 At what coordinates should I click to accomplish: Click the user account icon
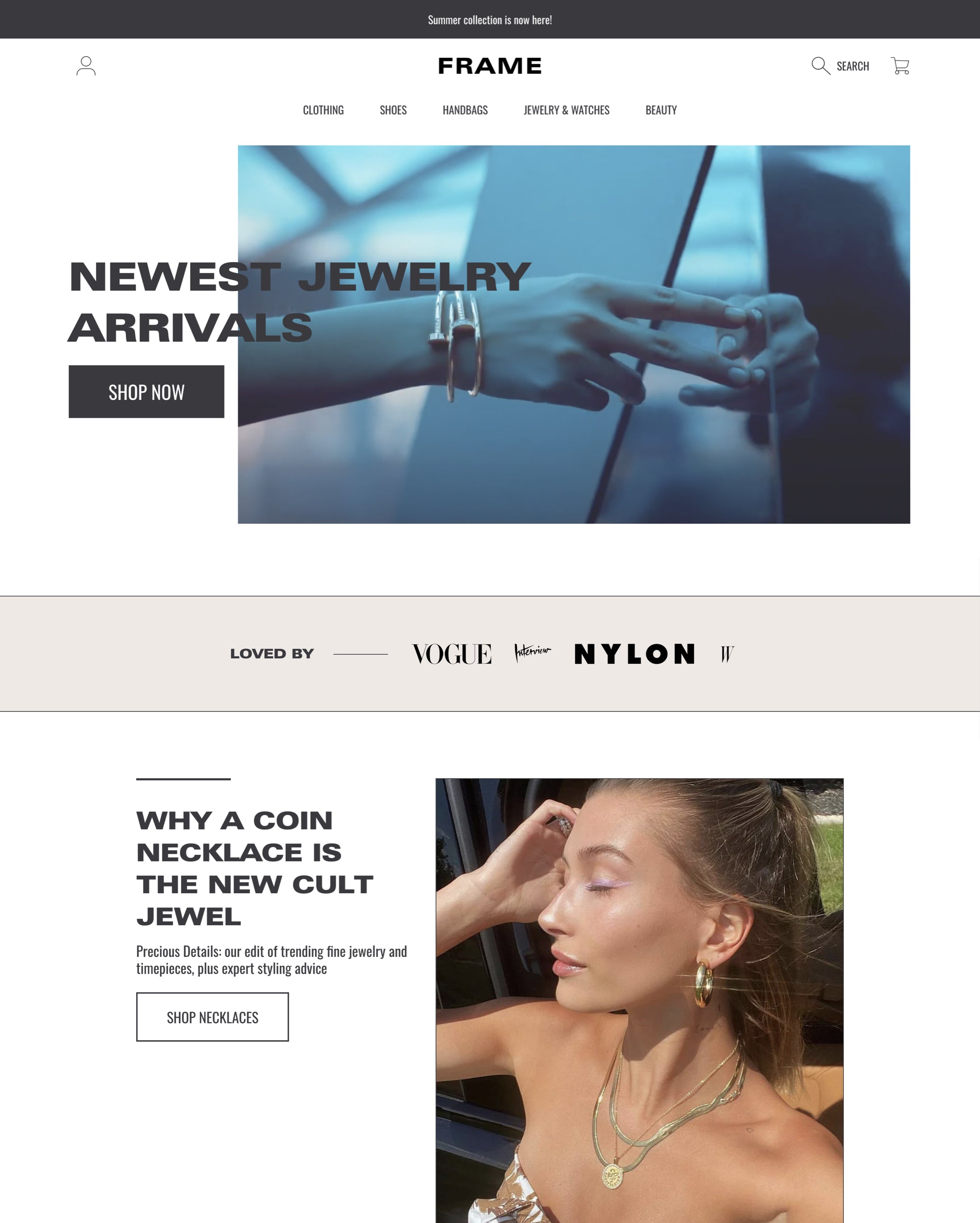[85, 66]
